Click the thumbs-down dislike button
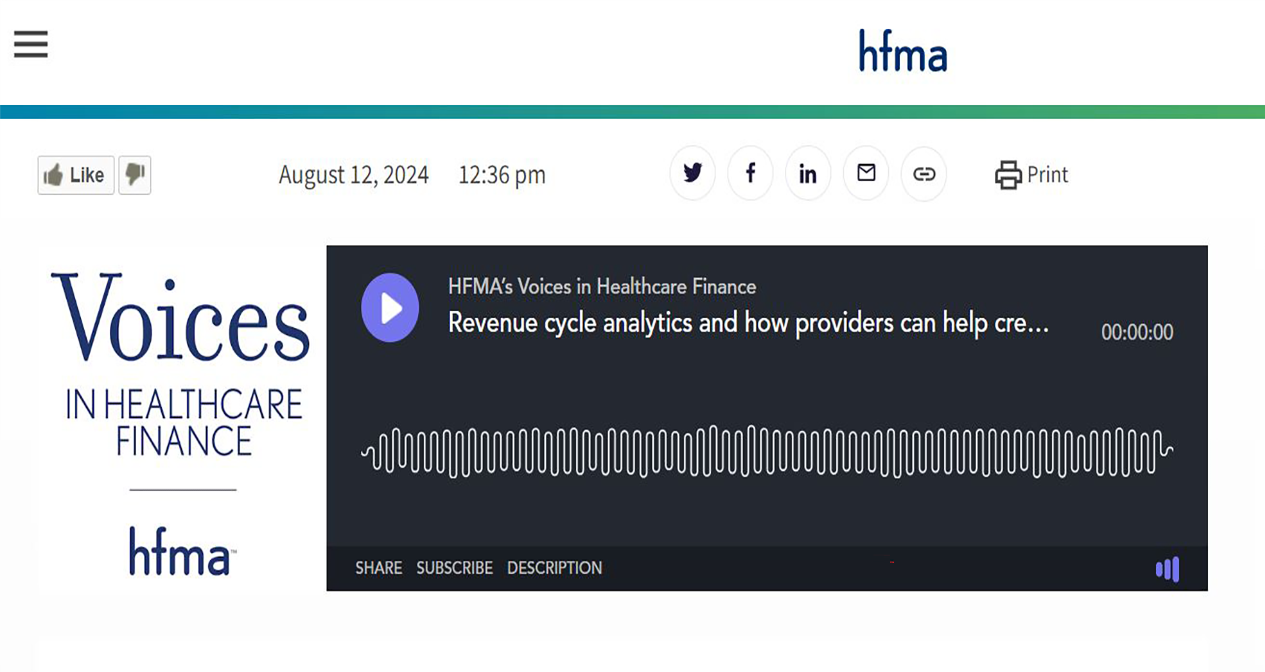The width and height of the screenshot is (1265, 672). [x=135, y=174]
